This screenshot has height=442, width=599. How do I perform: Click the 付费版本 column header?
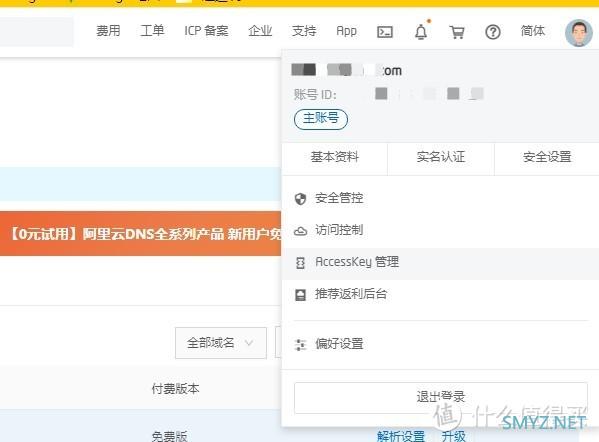(175, 389)
